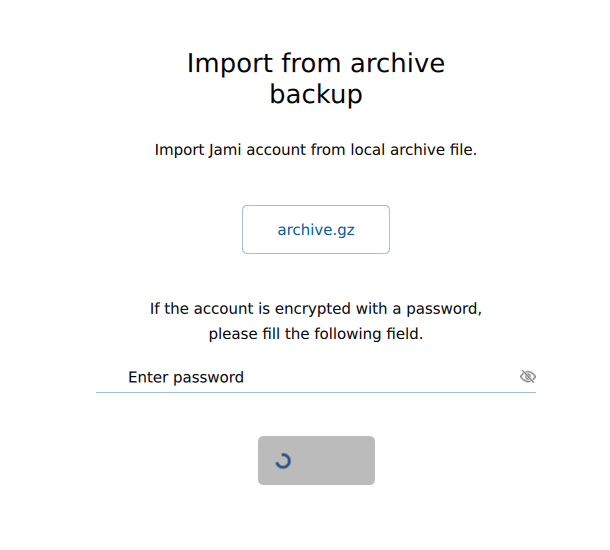Click the word 'password' in the encryption notice
The image size is (610, 550).
point(444,309)
